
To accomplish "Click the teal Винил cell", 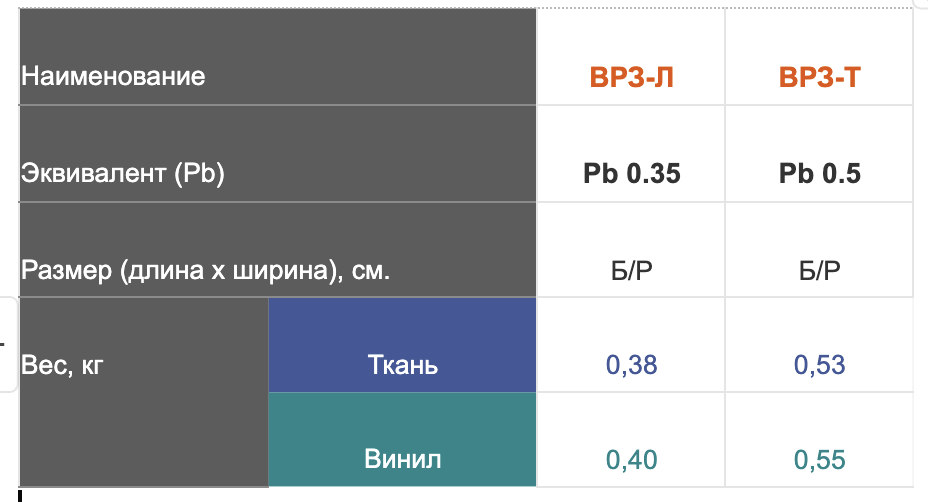I will point(403,460).
